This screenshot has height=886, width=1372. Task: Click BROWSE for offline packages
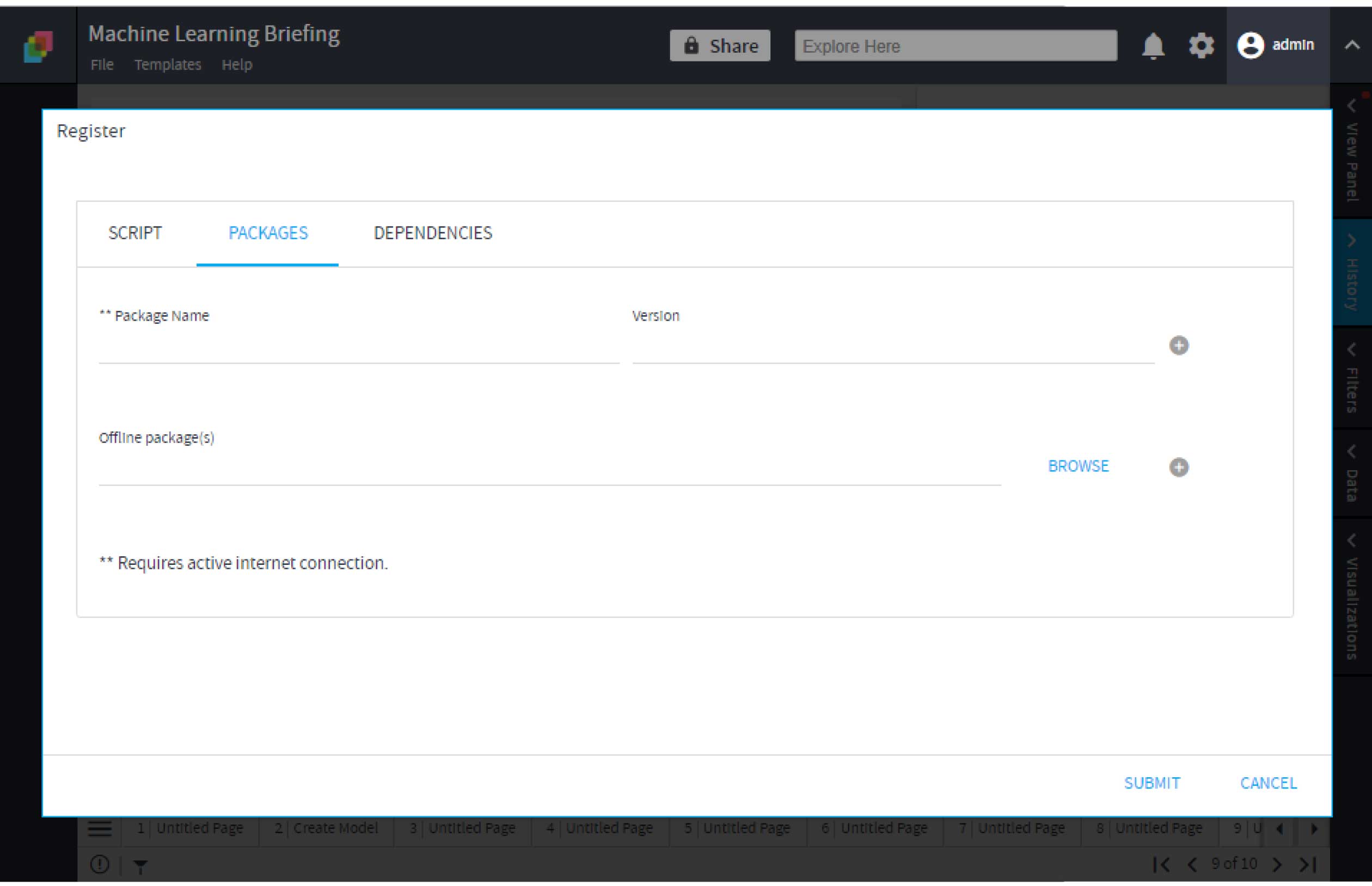click(x=1078, y=466)
